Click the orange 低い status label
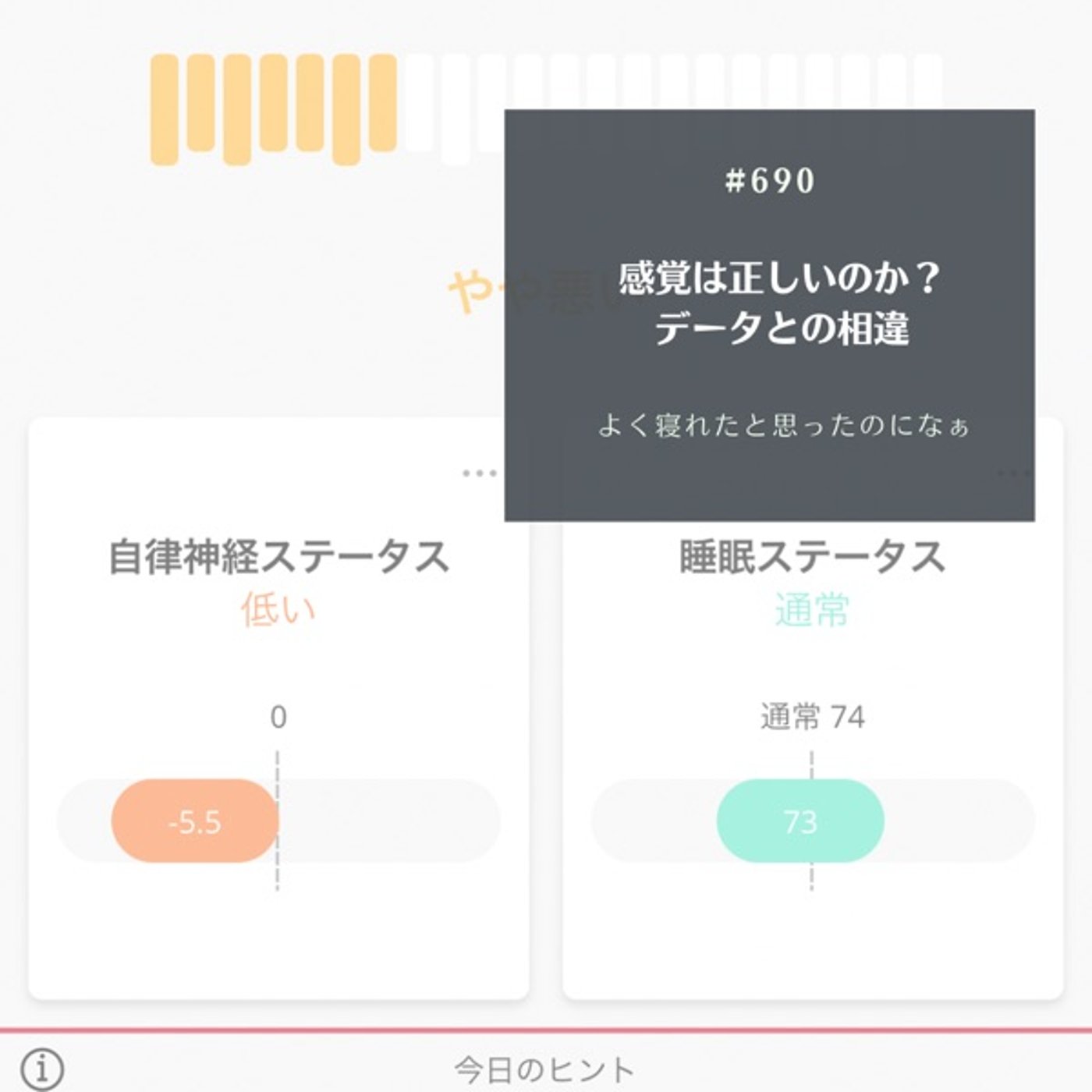The height and width of the screenshot is (1092, 1092). point(278,609)
